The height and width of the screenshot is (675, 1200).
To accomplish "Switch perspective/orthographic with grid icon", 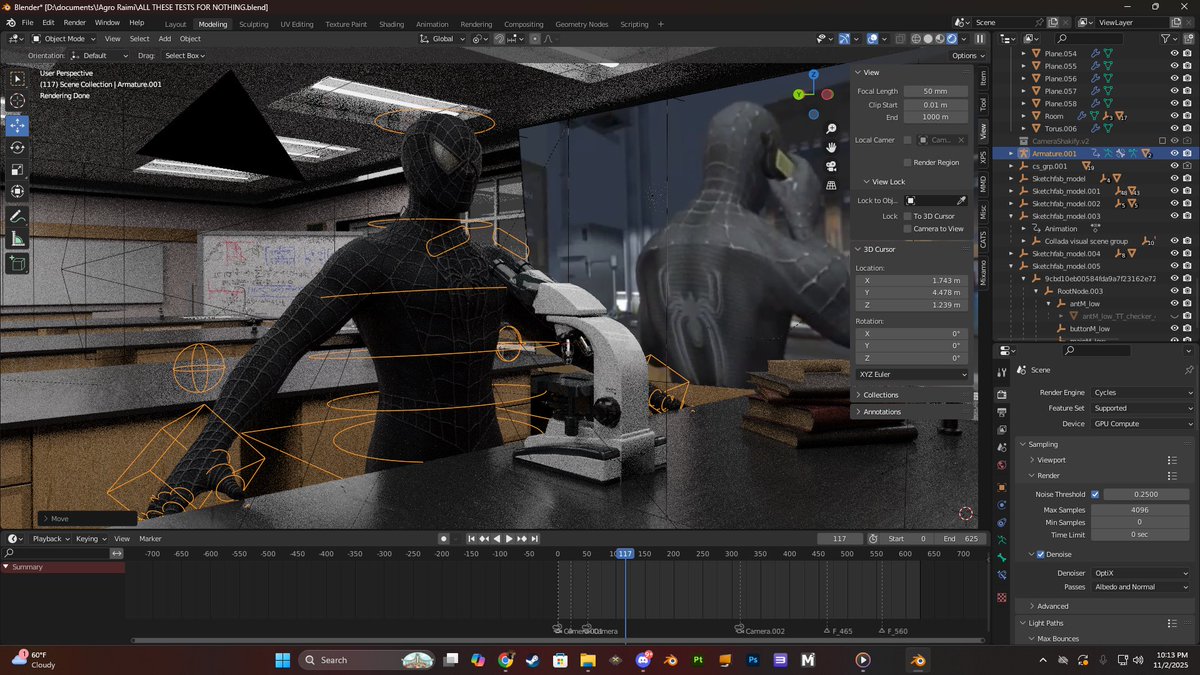I will pos(831,185).
